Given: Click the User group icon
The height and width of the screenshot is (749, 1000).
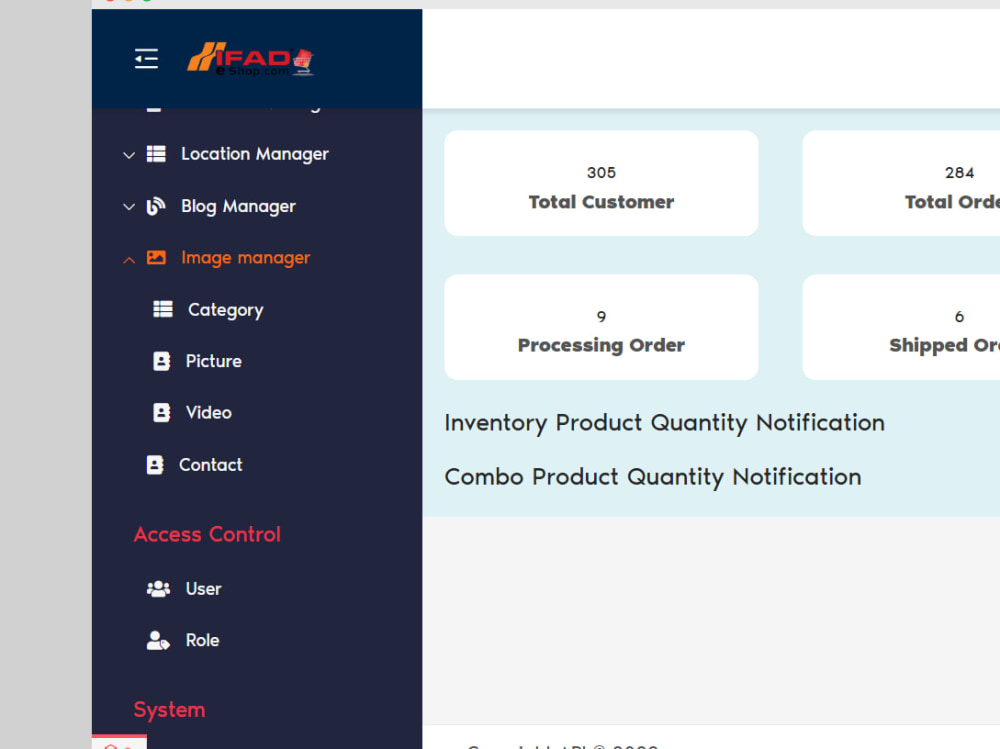Looking at the screenshot, I should pos(158,588).
